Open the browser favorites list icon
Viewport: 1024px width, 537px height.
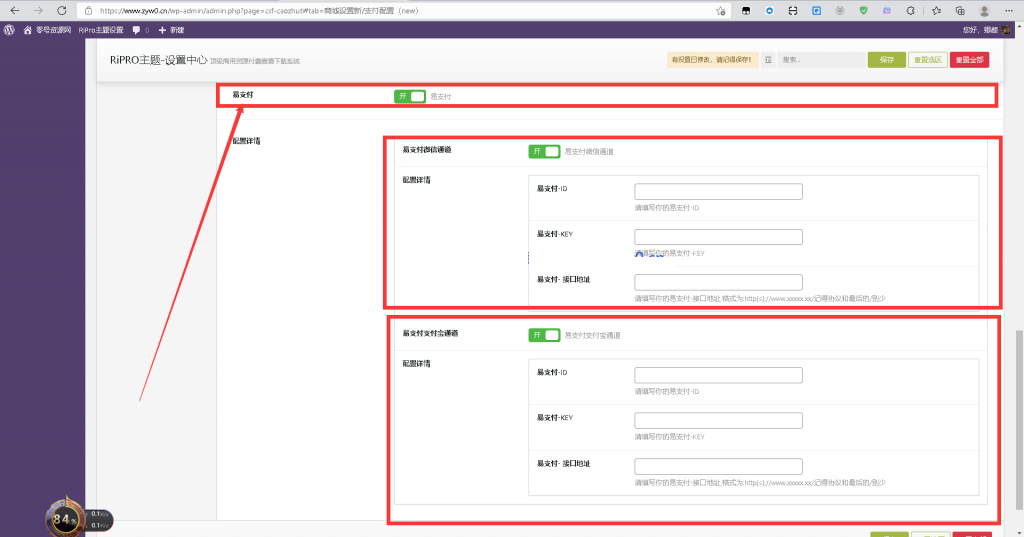[x=936, y=10]
